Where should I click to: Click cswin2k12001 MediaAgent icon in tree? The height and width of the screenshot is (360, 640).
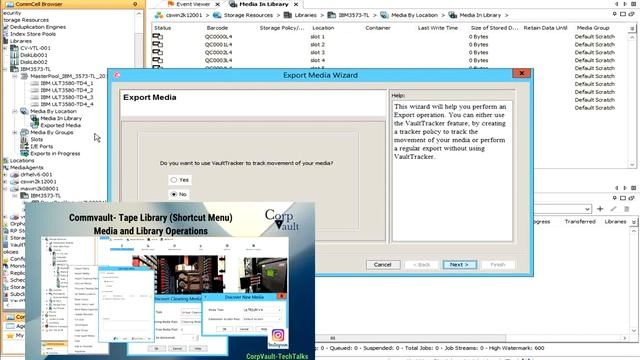[14, 182]
